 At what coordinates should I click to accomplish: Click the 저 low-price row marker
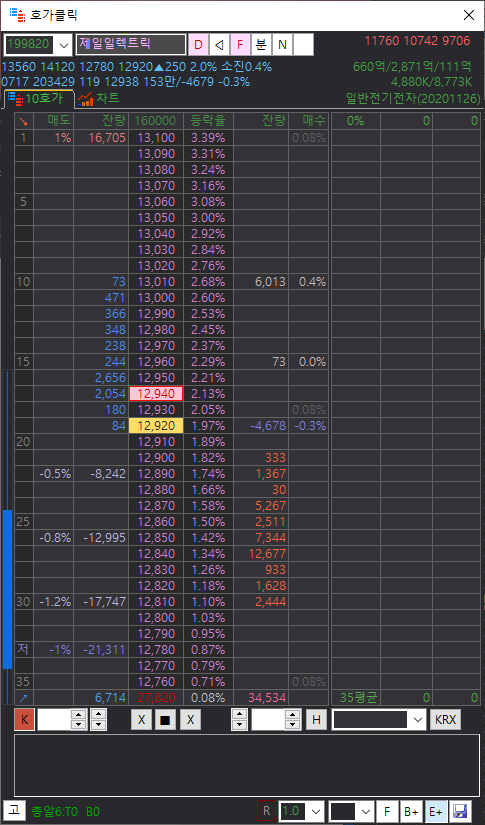pos(23,649)
